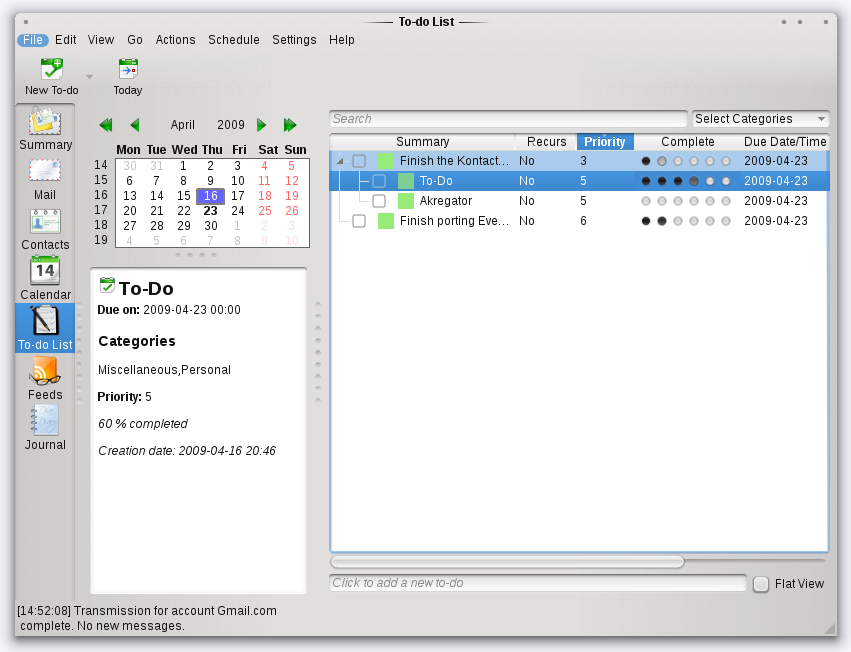Image resolution: width=851 pixels, height=652 pixels.
Task: Select the To-do List sidebar icon
Action: click(x=45, y=328)
